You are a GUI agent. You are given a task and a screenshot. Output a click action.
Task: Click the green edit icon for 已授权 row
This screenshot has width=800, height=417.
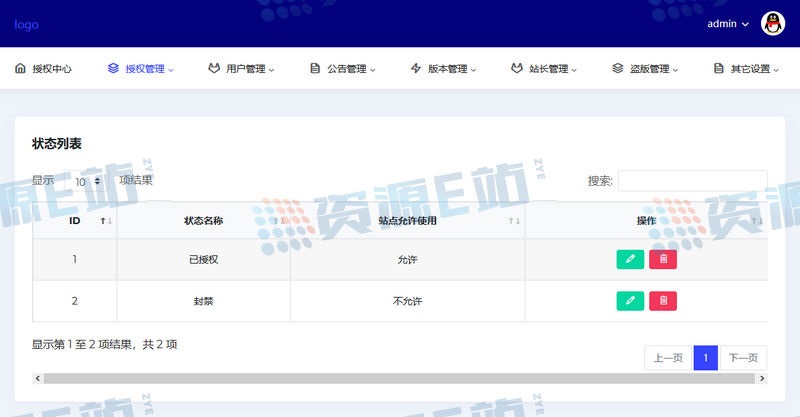tap(630, 259)
